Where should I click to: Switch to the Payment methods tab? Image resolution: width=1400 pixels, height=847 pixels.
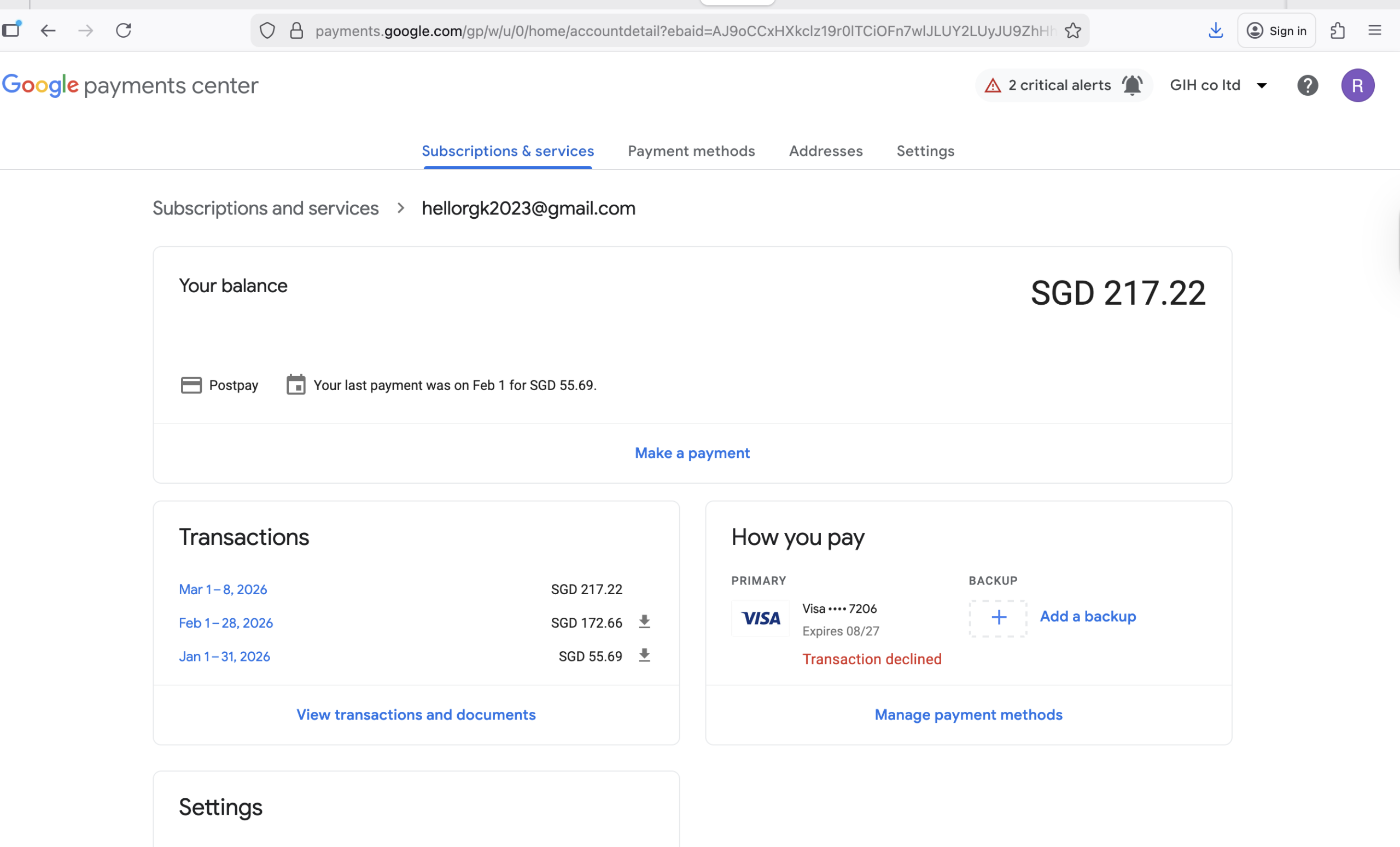point(691,150)
